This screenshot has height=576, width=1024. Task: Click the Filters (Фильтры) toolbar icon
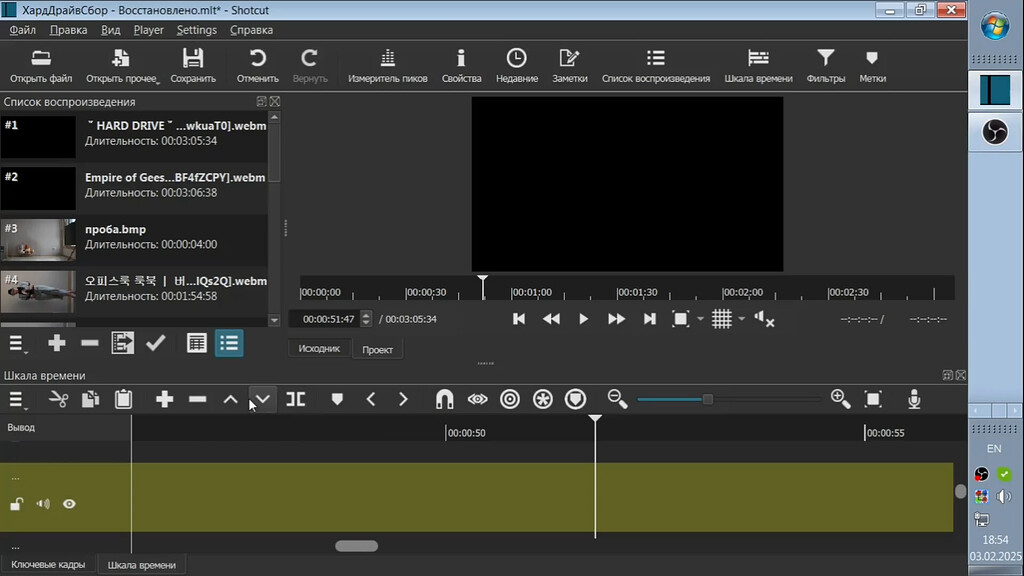(x=825, y=65)
